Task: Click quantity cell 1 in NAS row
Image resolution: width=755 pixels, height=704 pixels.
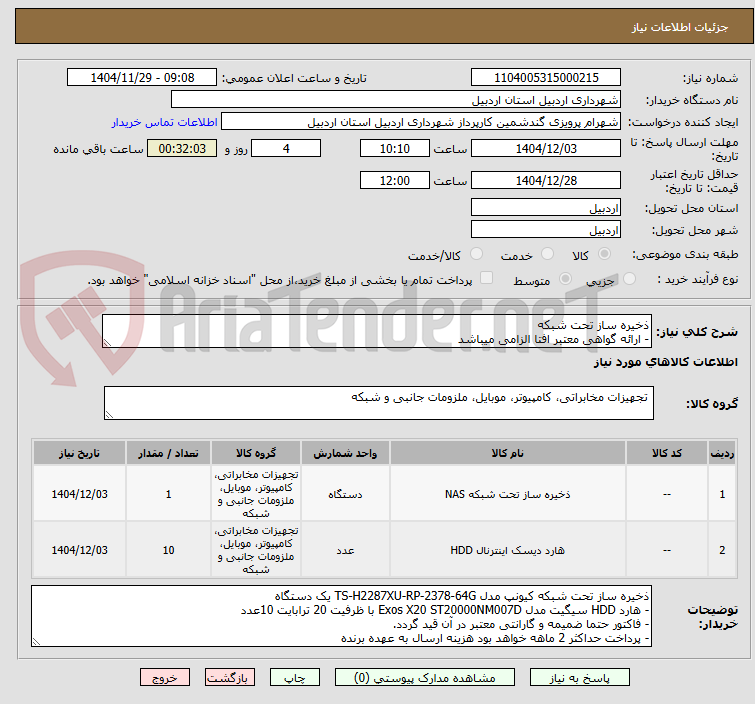Action: [x=168, y=495]
